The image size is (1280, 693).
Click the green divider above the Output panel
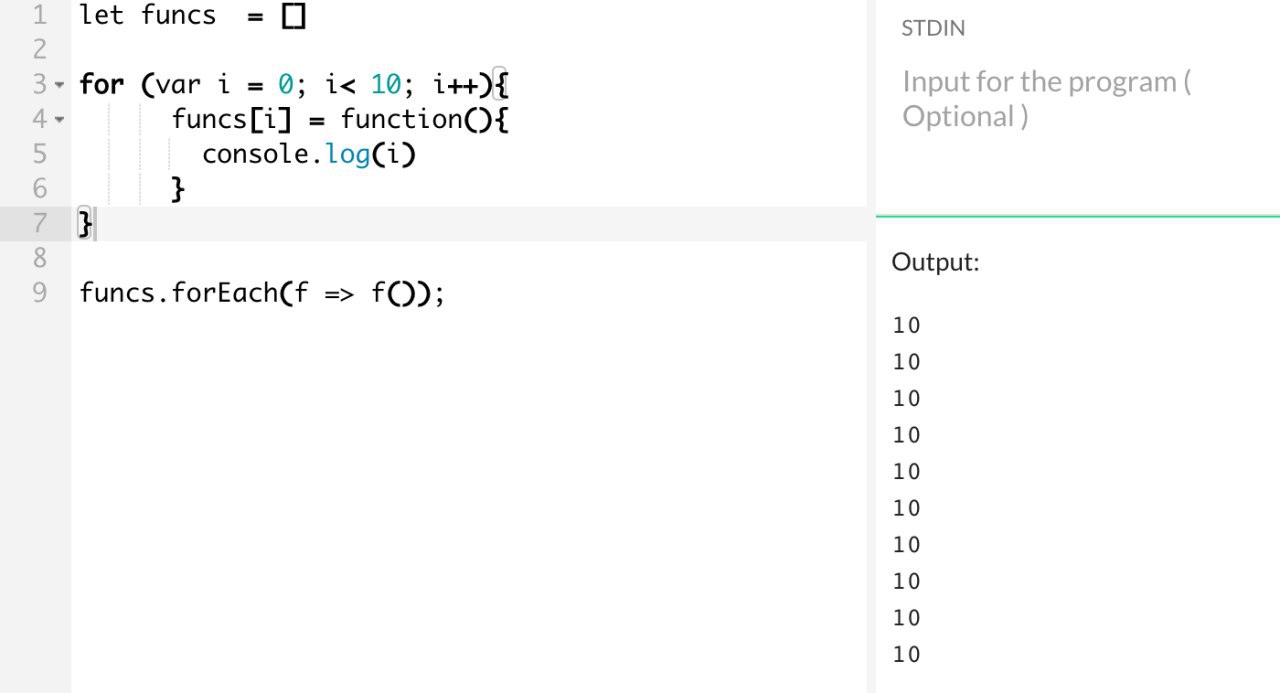(x=1077, y=215)
